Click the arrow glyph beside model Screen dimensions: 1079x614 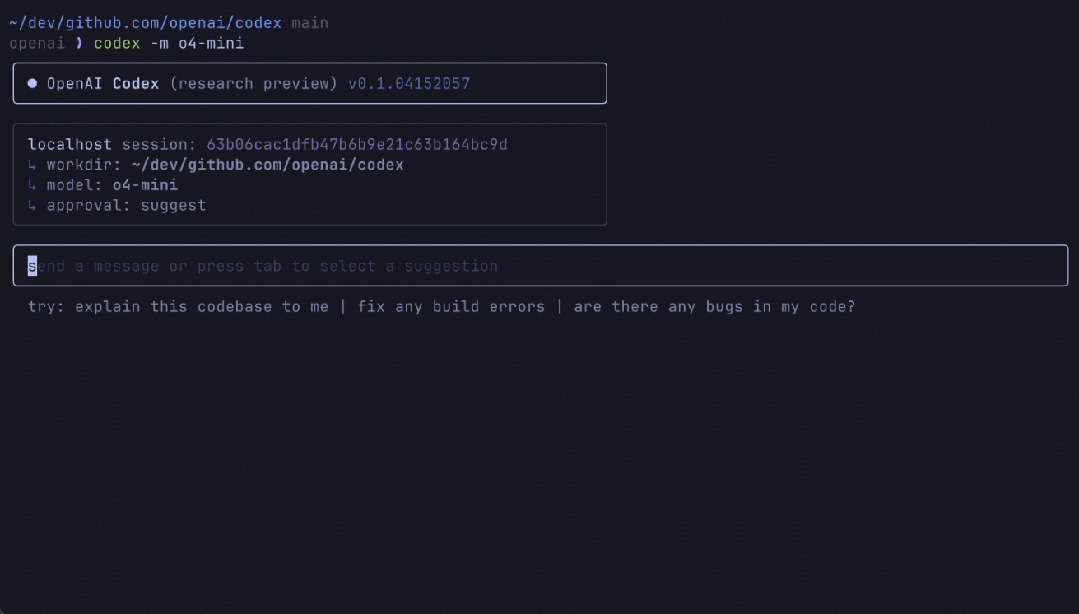tap(33, 185)
